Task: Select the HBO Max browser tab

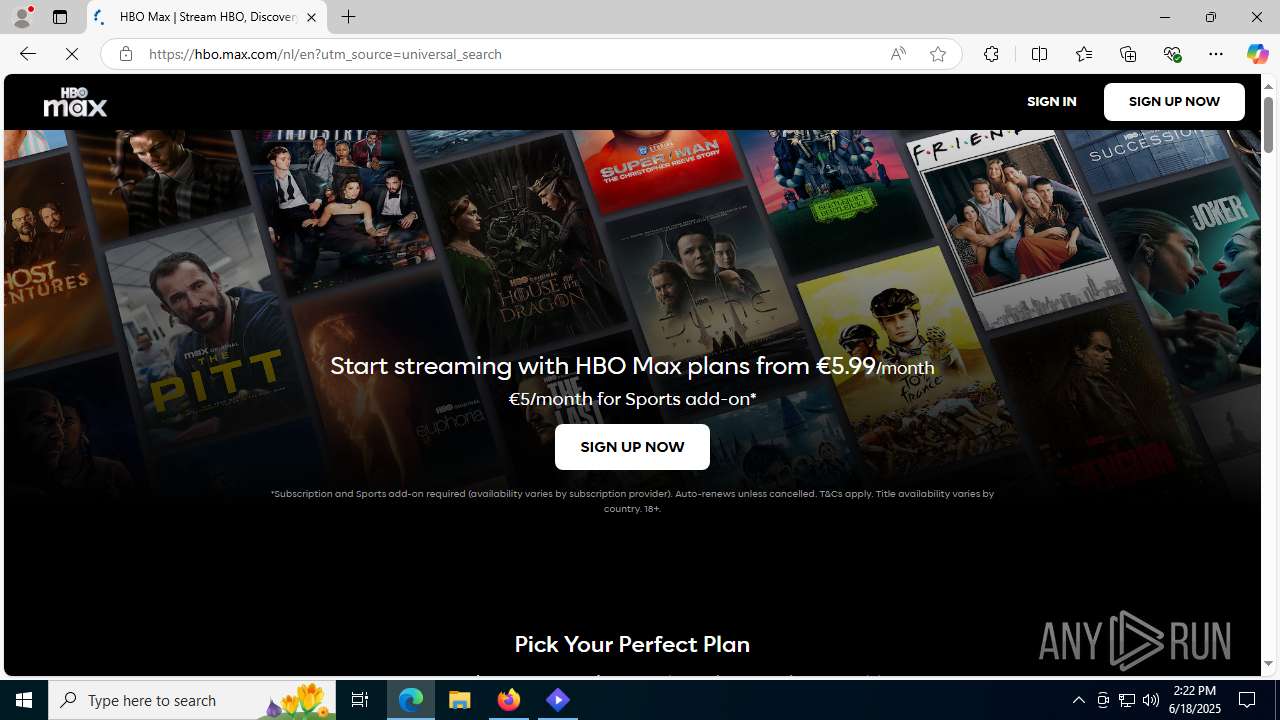Action: pyautogui.click(x=207, y=17)
